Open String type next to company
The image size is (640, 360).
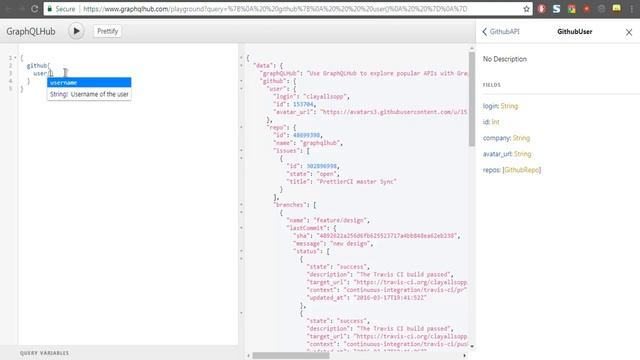pyautogui.click(x=521, y=138)
